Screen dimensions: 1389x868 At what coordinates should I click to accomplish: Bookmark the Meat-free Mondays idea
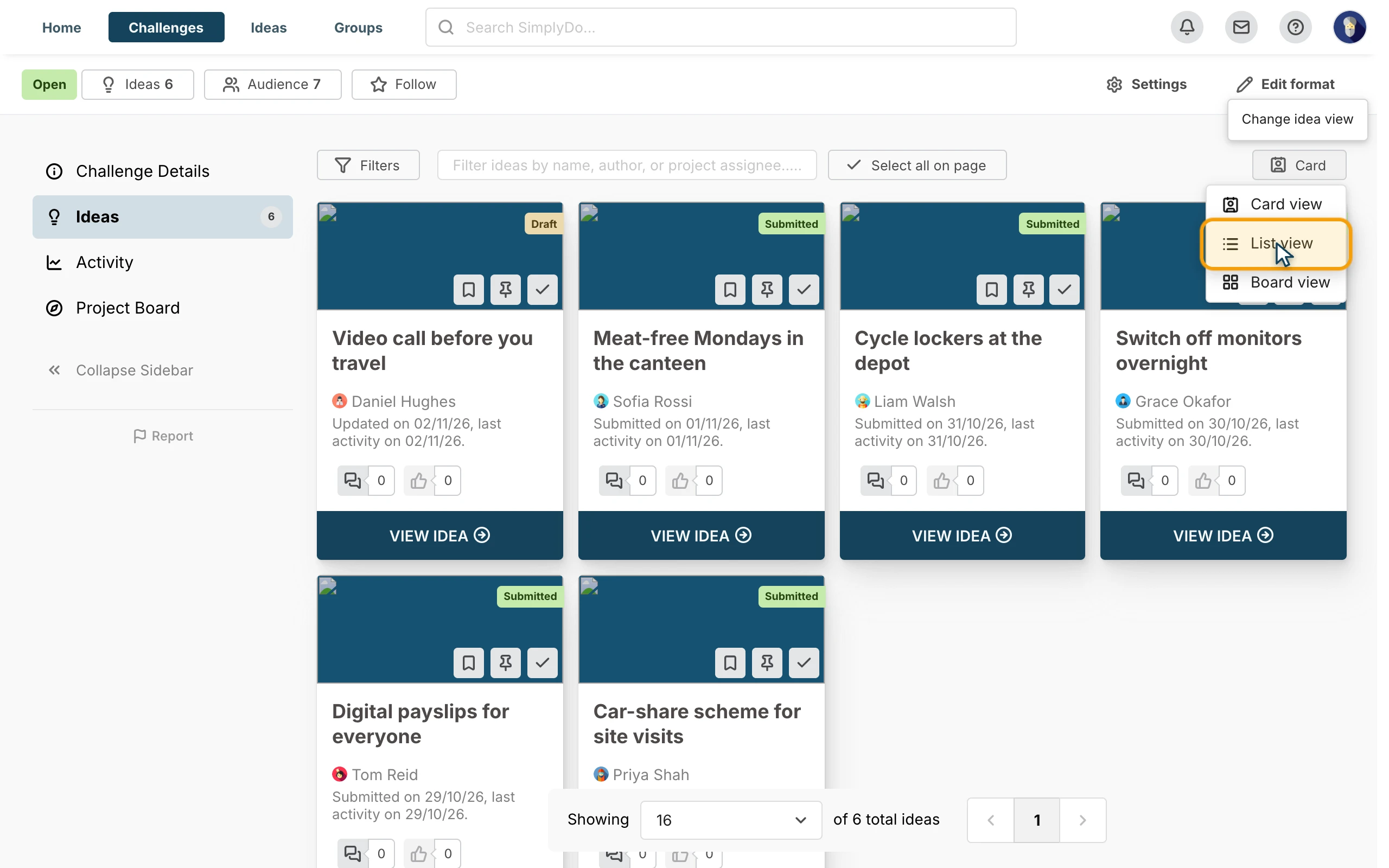point(730,289)
